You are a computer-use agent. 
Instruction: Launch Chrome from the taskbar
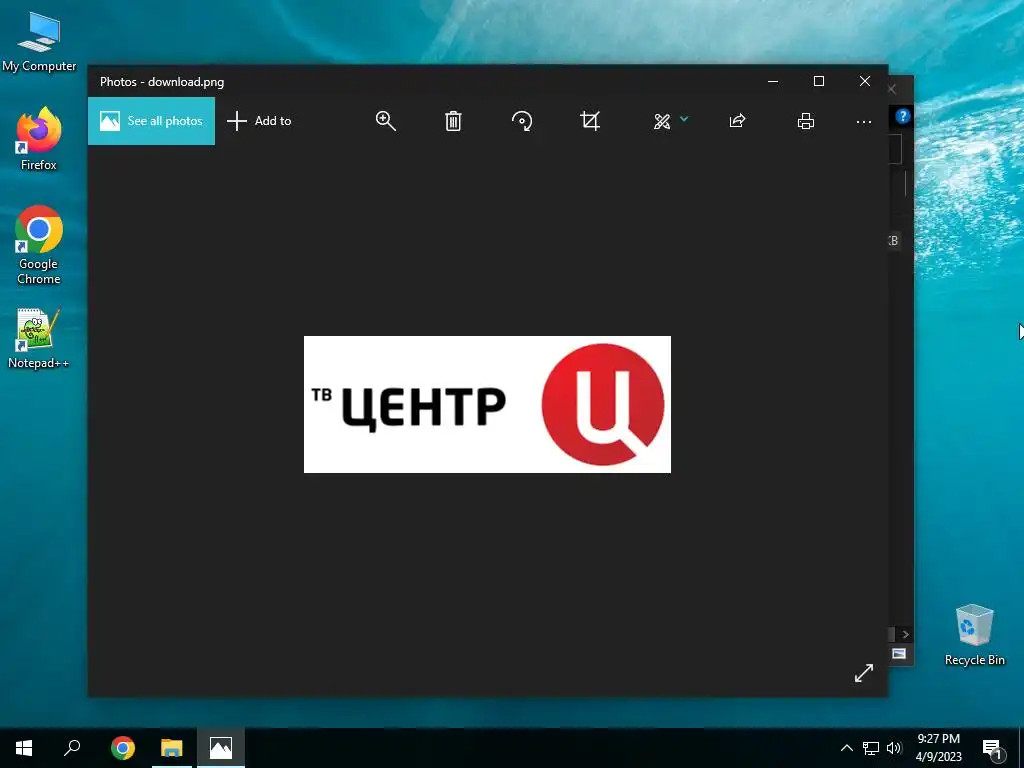(x=123, y=748)
